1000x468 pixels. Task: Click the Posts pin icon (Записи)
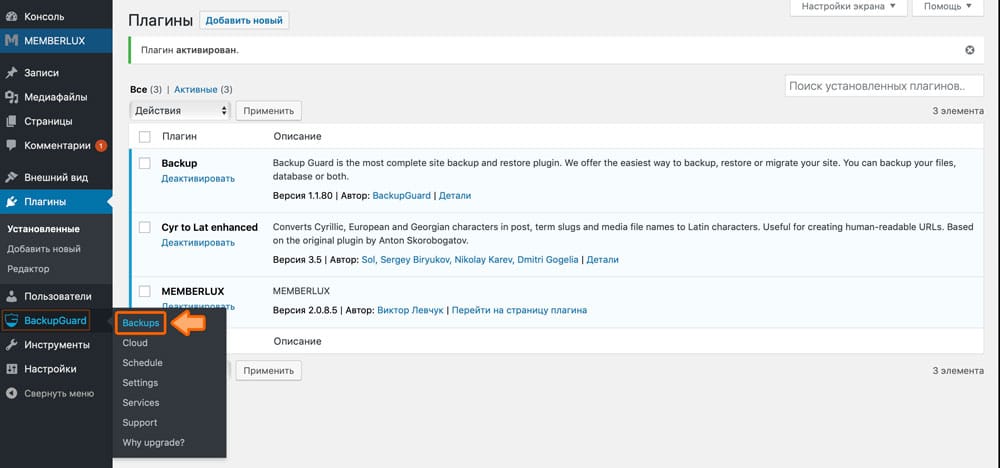pos(11,73)
